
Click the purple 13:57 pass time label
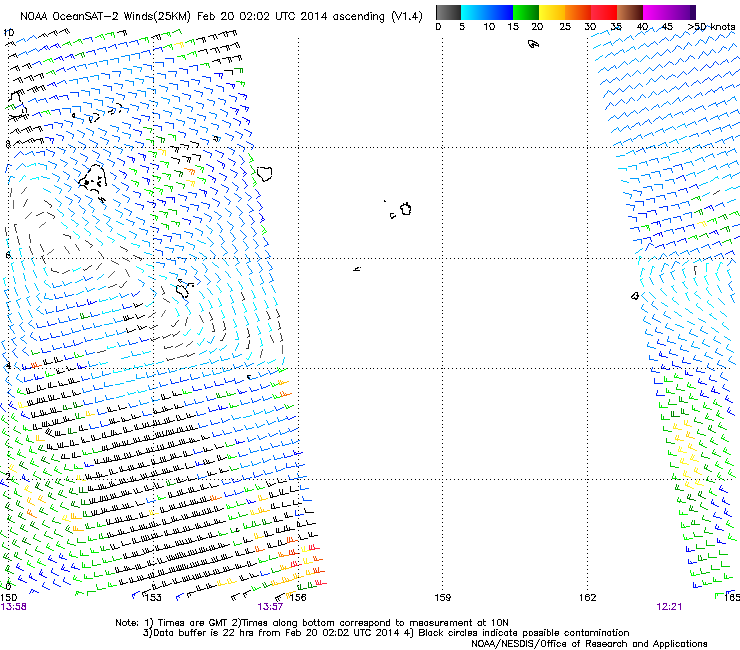point(270,607)
